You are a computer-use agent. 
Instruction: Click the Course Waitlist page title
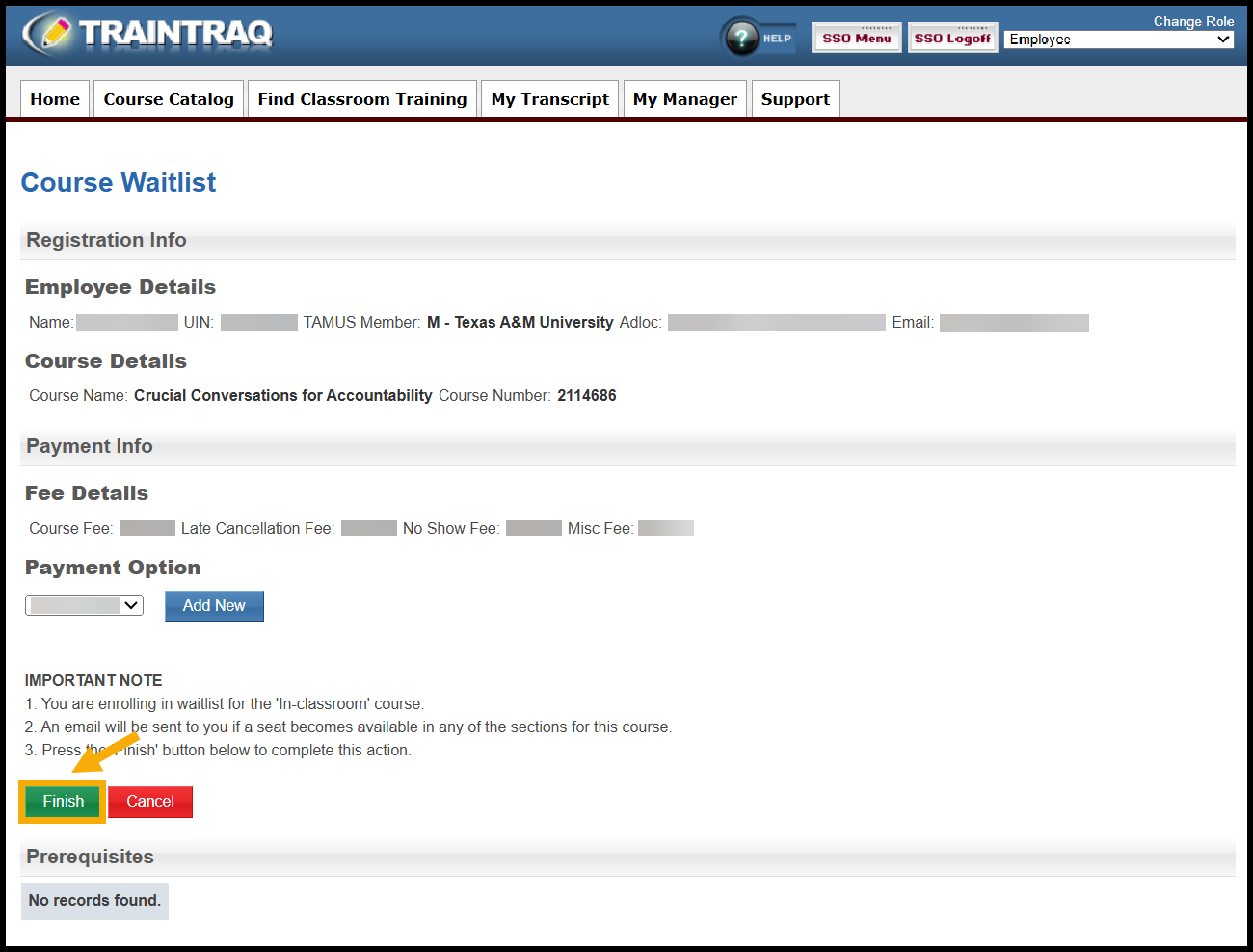pyautogui.click(x=119, y=182)
